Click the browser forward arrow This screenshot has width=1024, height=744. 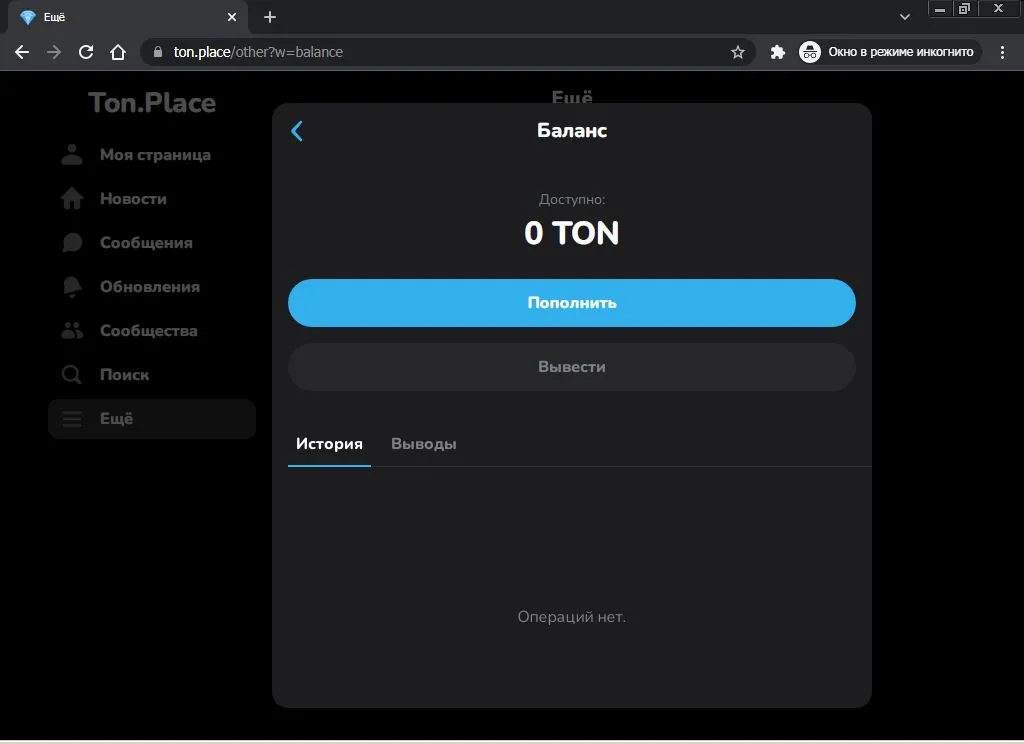pyautogui.click(x=54, y=52)
